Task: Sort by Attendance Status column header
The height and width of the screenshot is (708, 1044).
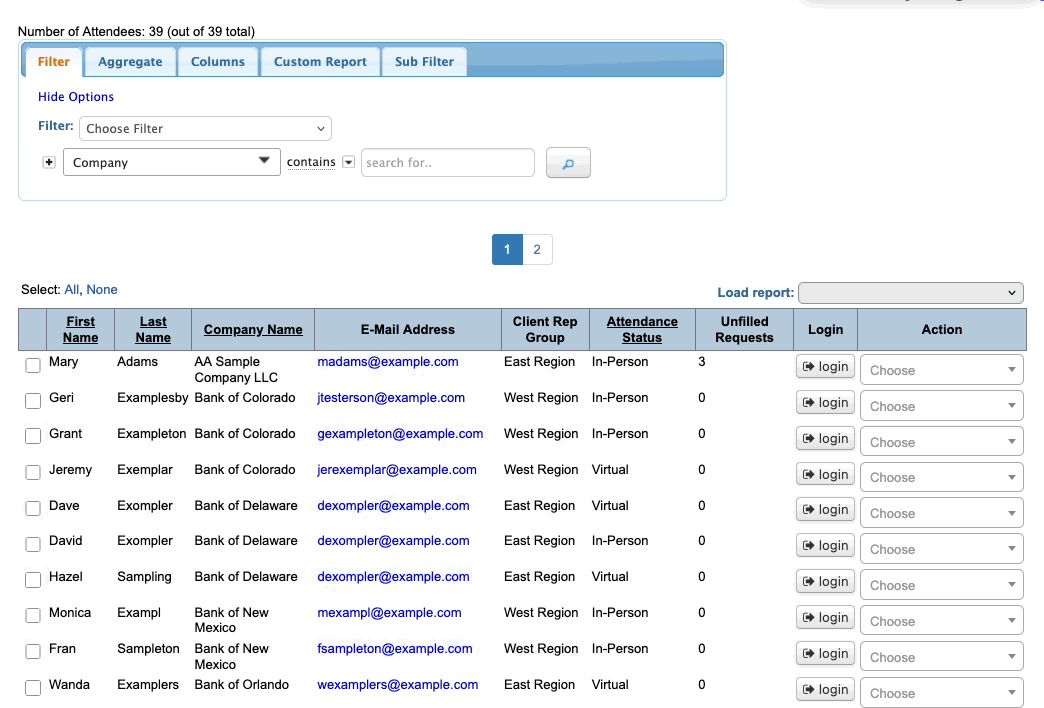Action: (642, 329)
